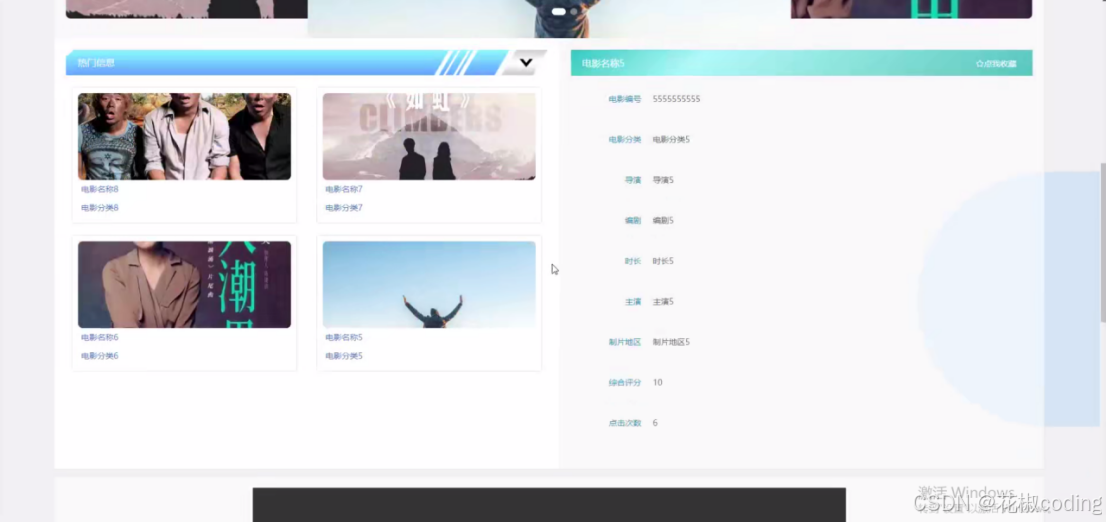Open the 电影名称8 poster thumbnail
Viewport: 1106px width, 523px height.
184,136
